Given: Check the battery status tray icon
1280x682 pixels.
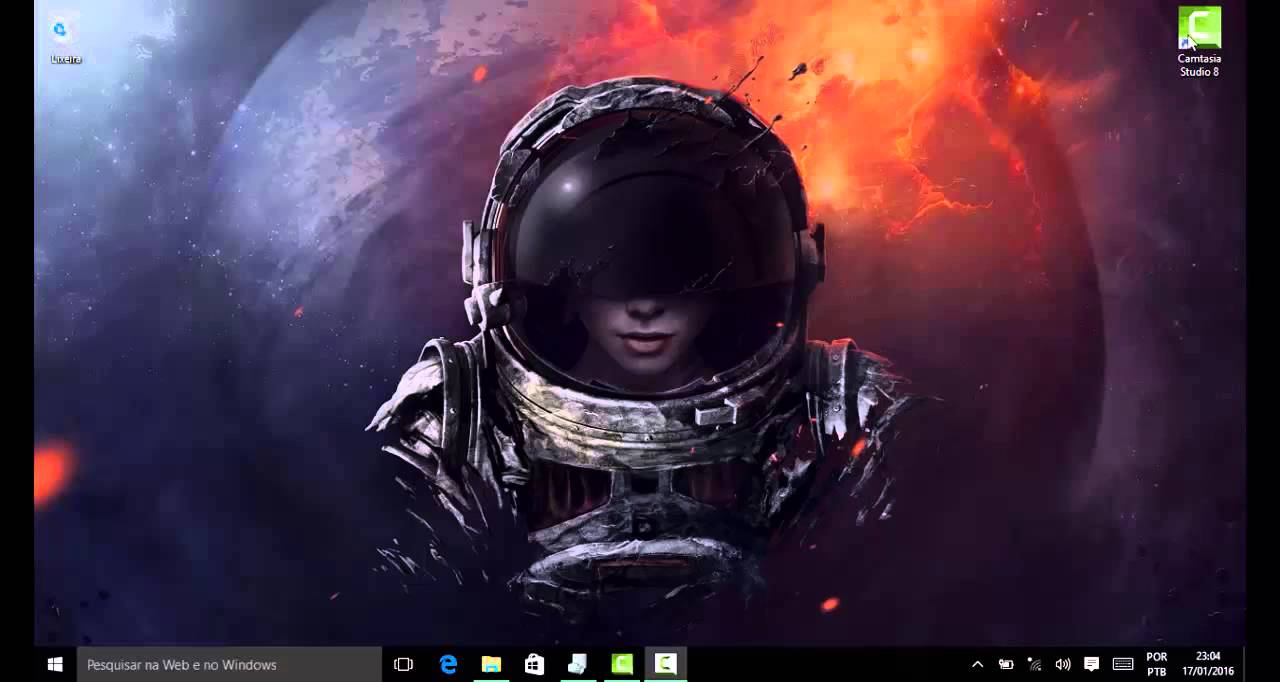Looking at the screenshot, I should pyautogui.click(x=1006, y=664).
